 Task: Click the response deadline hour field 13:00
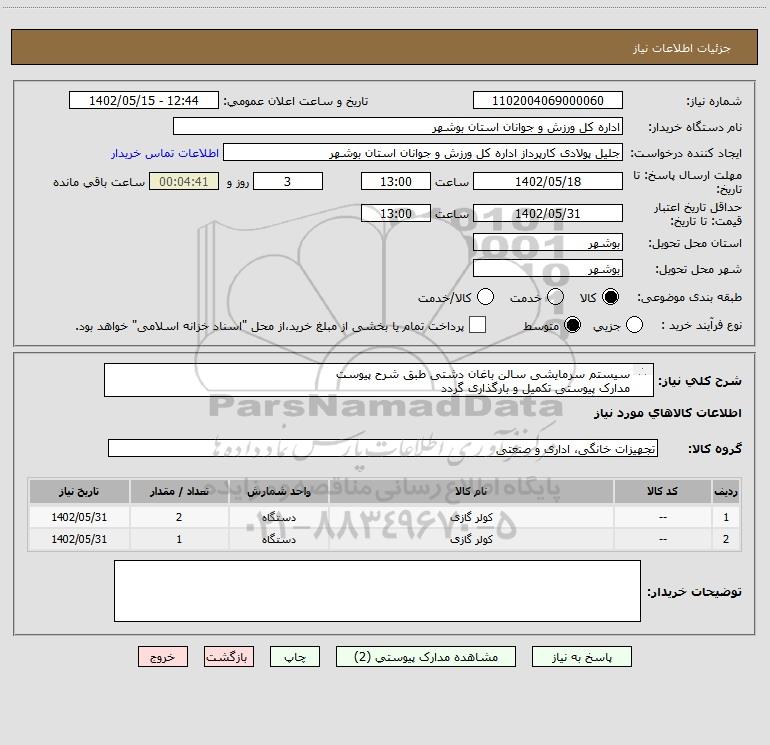click(396, 181)
